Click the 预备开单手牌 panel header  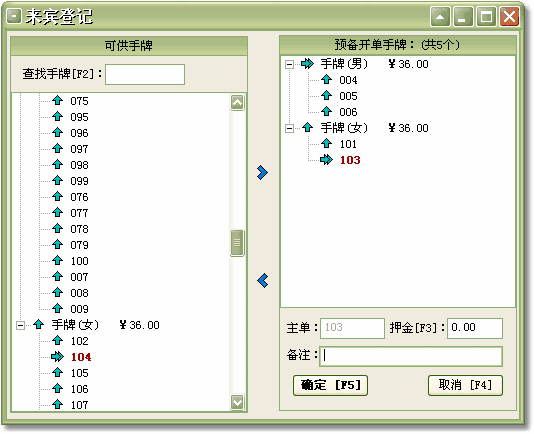(397, 45)
